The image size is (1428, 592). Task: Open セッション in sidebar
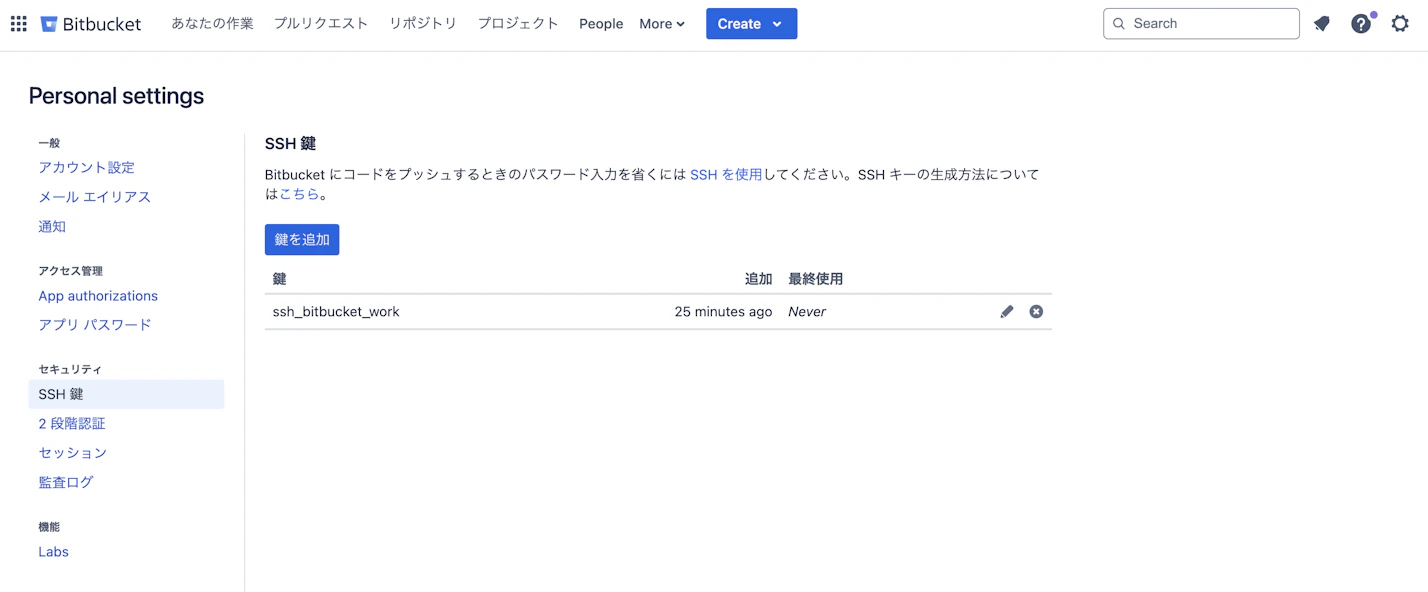coord(73,453)
